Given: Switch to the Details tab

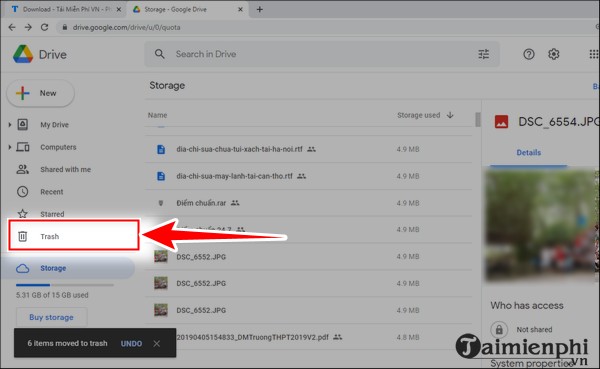Looking at the screenshot, I should point(528,153).
